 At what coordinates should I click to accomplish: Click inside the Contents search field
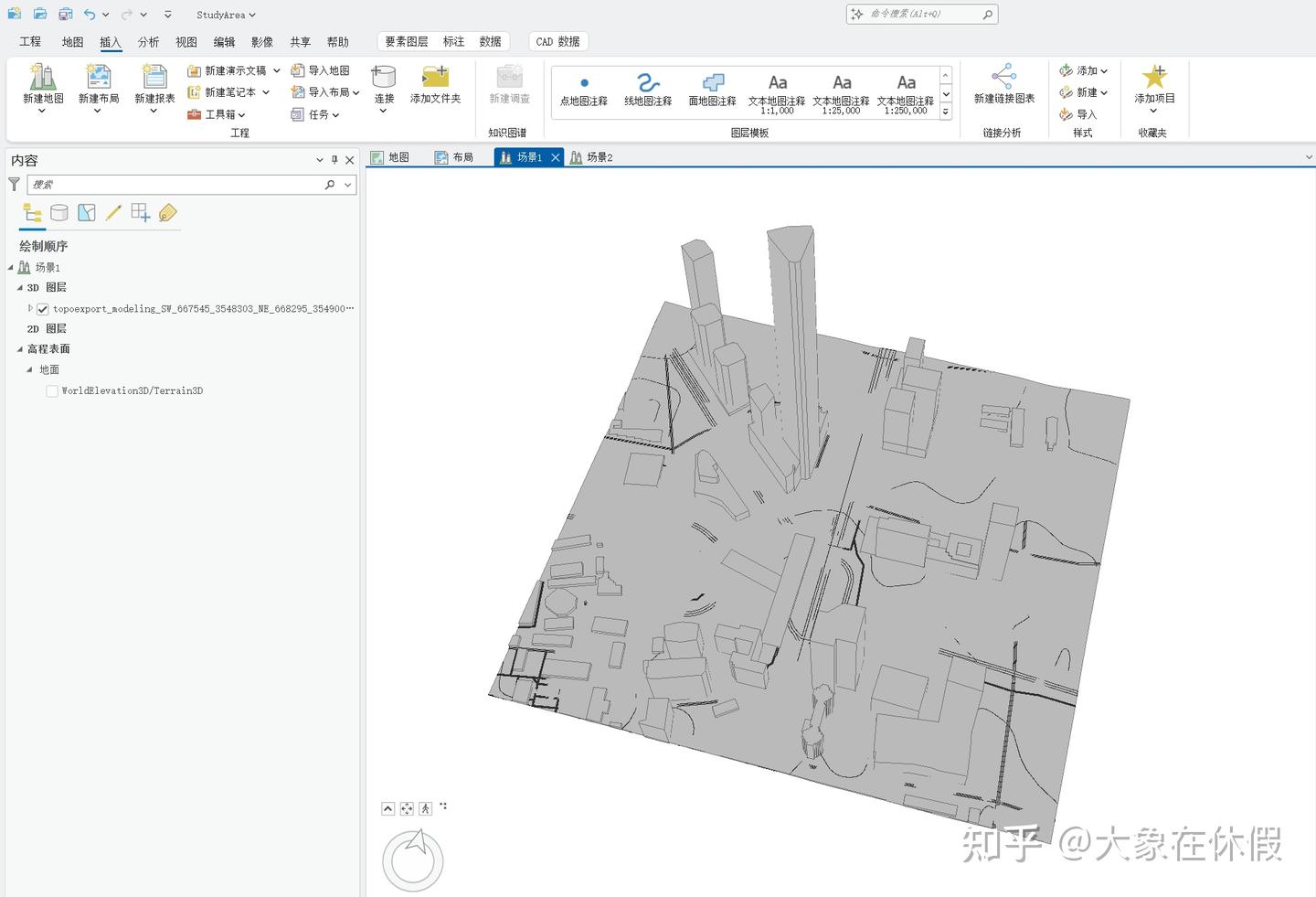(x=174, y=184)
